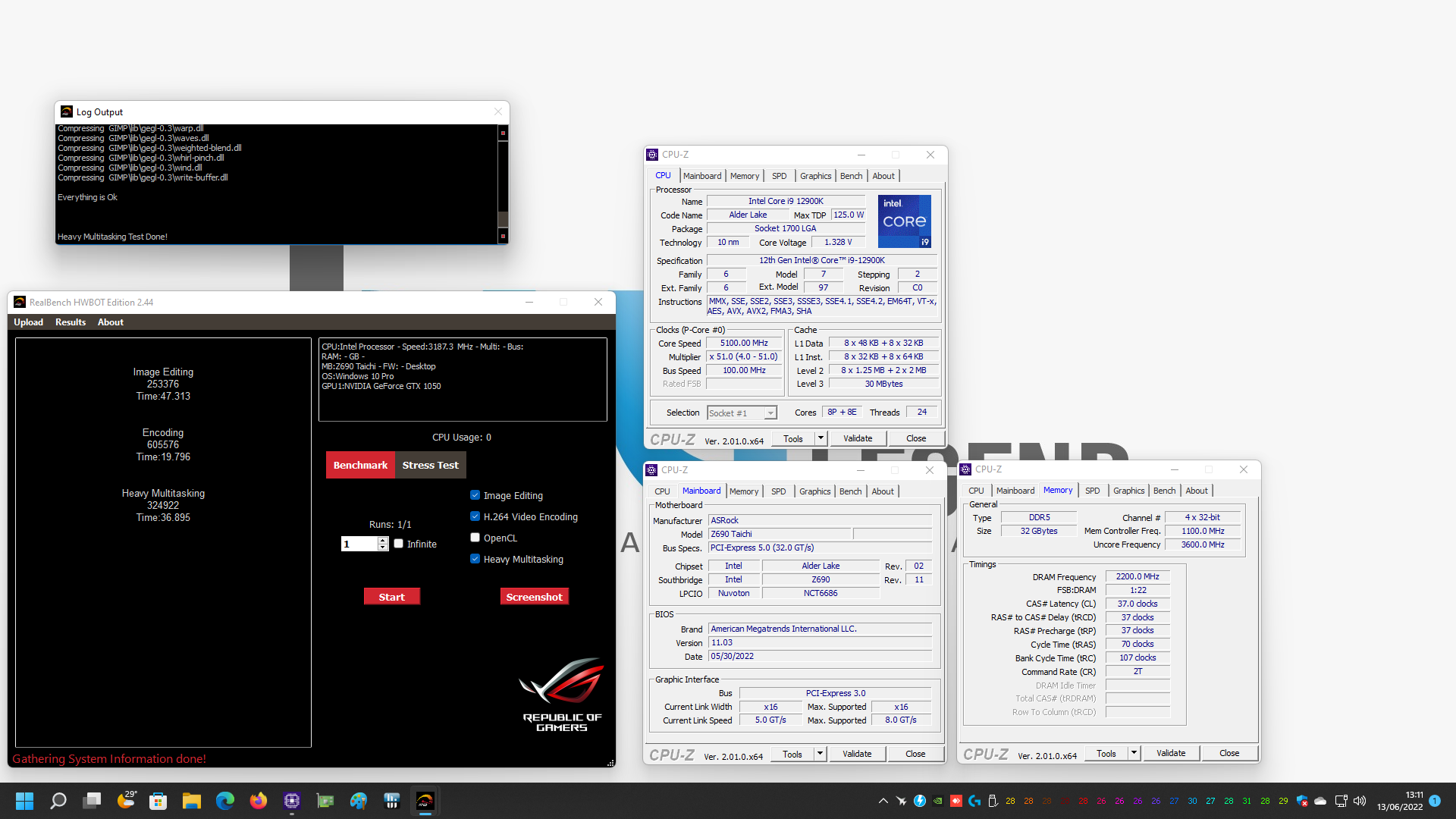Open the NVIDIA tray icon
The image size is (1456, 819).
938,801
